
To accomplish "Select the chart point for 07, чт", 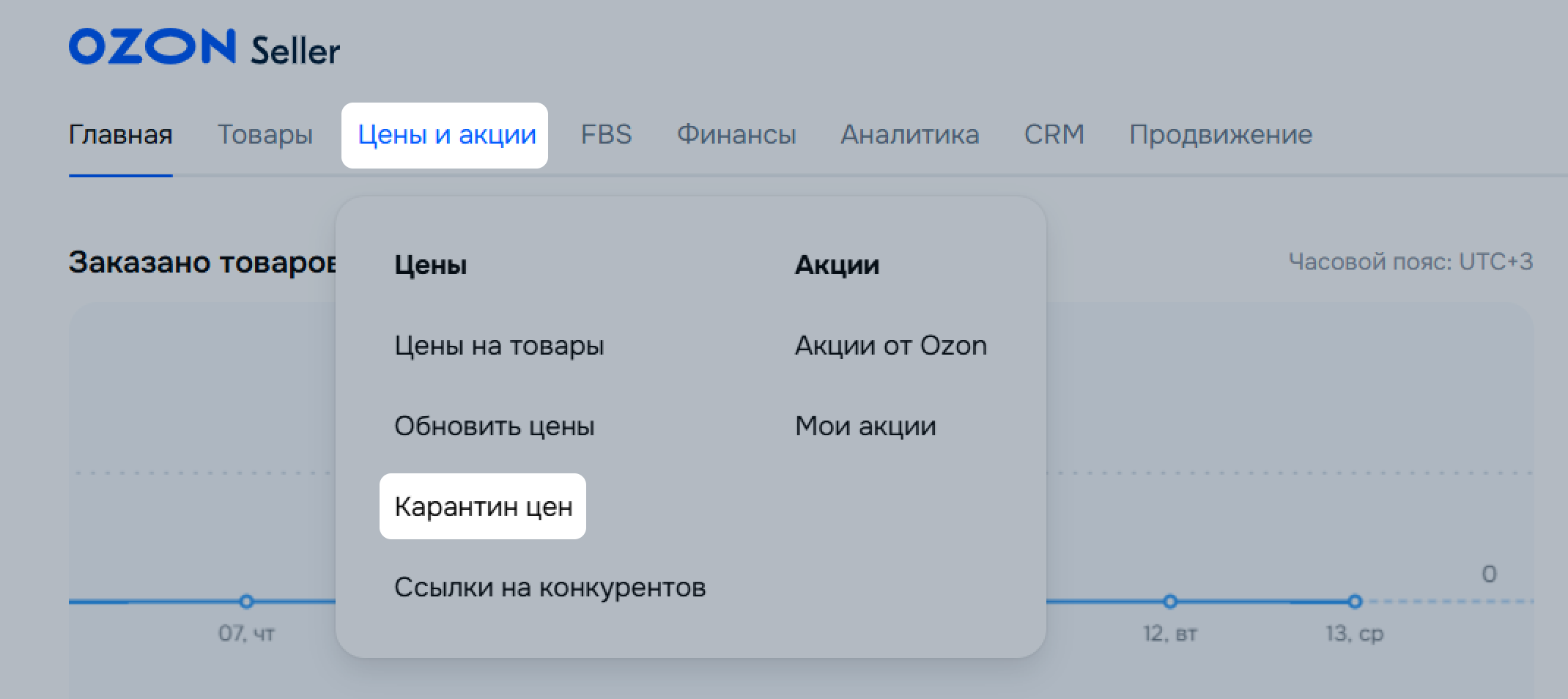I will tap(246, 602).
